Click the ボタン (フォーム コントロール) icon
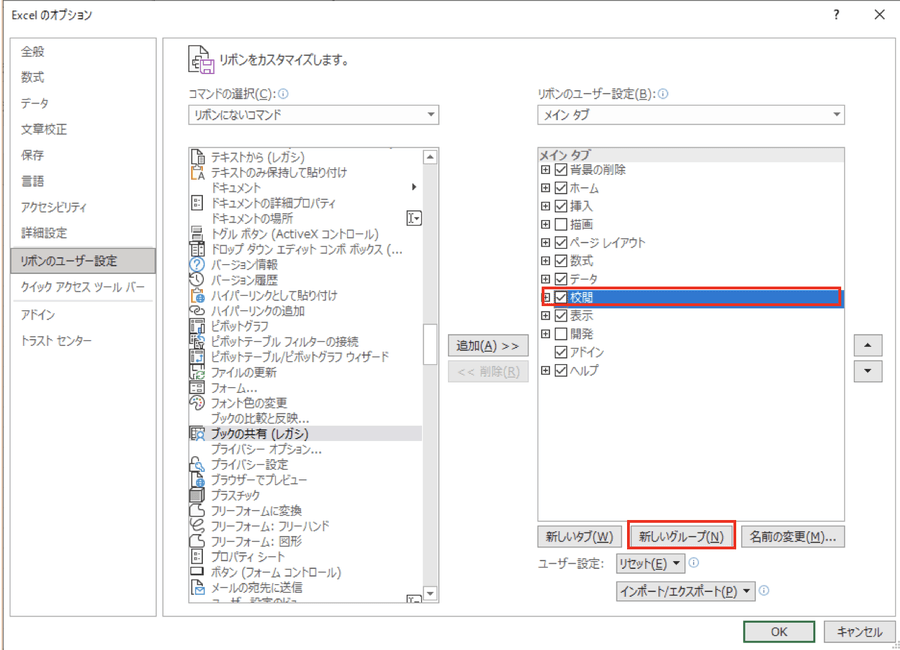 coord(197,572)
